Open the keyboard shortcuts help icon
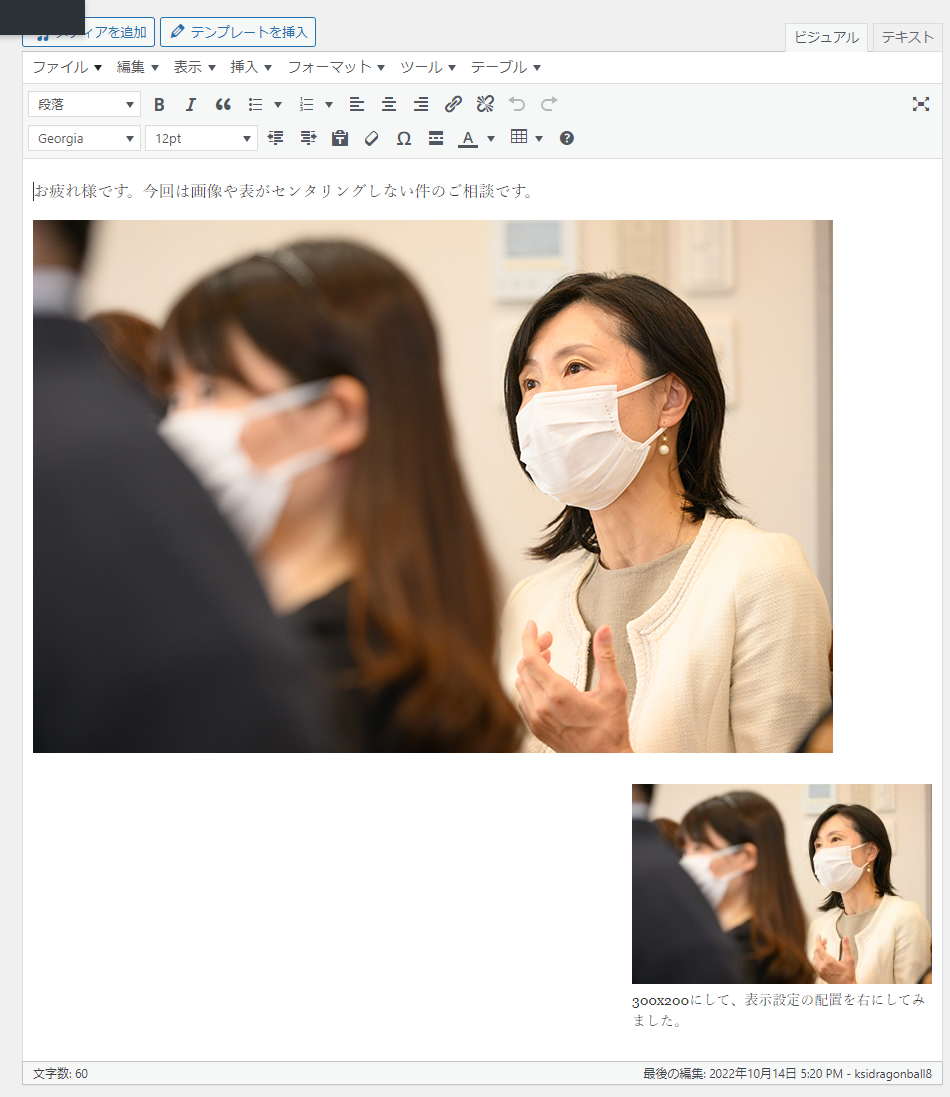This screenshot has height=1097, width=950. point(567,138)
